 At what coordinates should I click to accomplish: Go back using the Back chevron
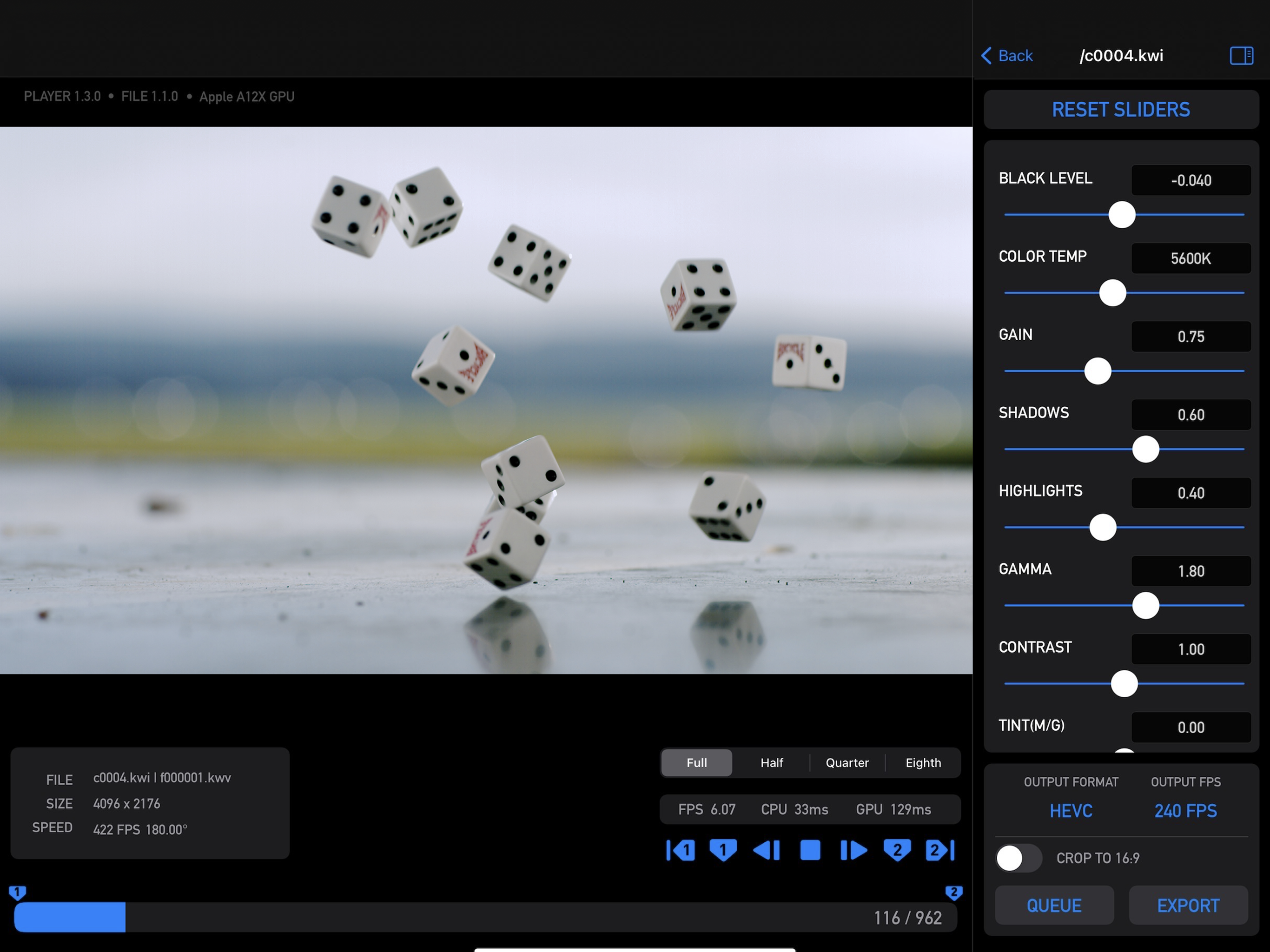1007,56
